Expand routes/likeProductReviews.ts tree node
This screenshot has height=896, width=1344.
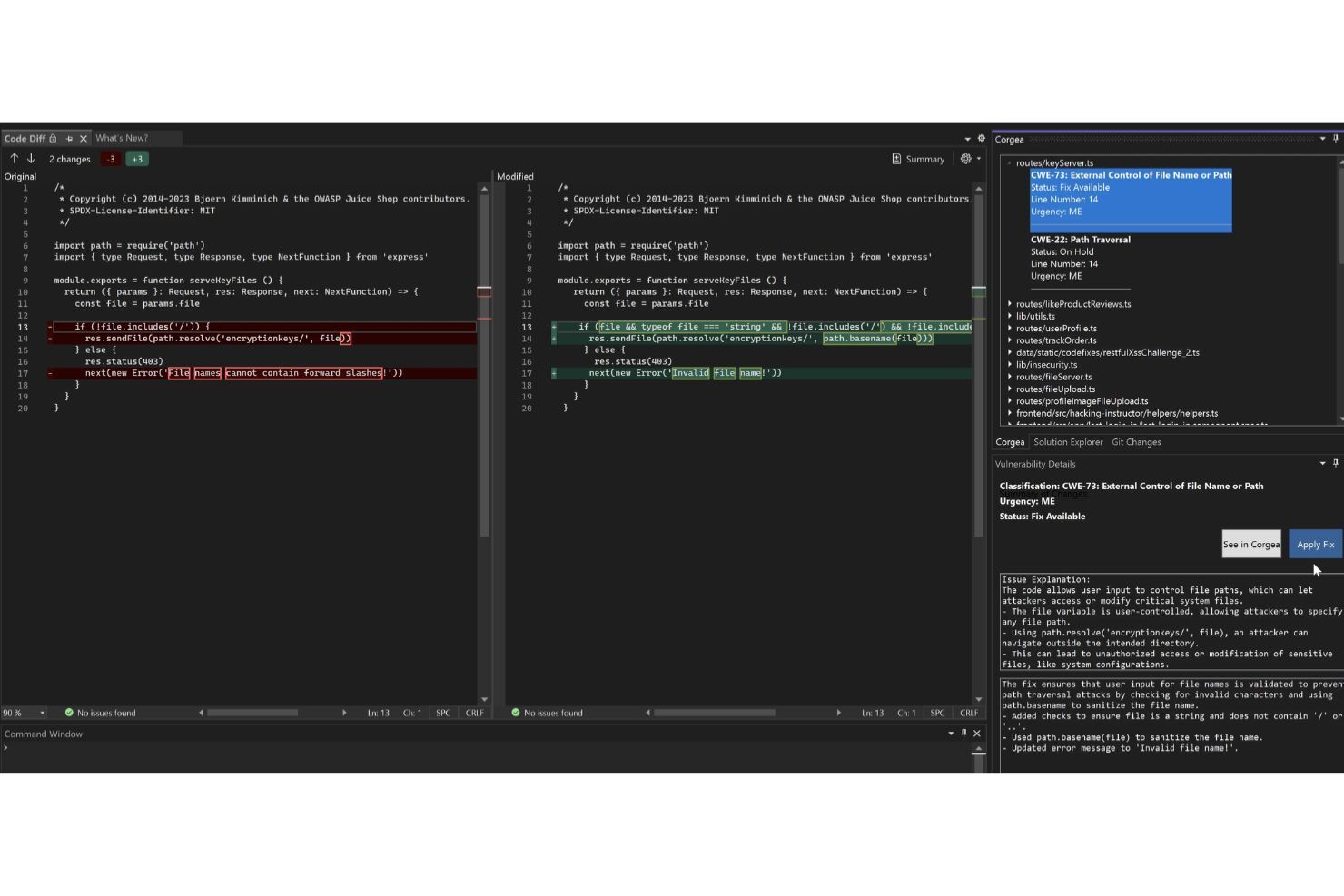(x=1010, y=304)
